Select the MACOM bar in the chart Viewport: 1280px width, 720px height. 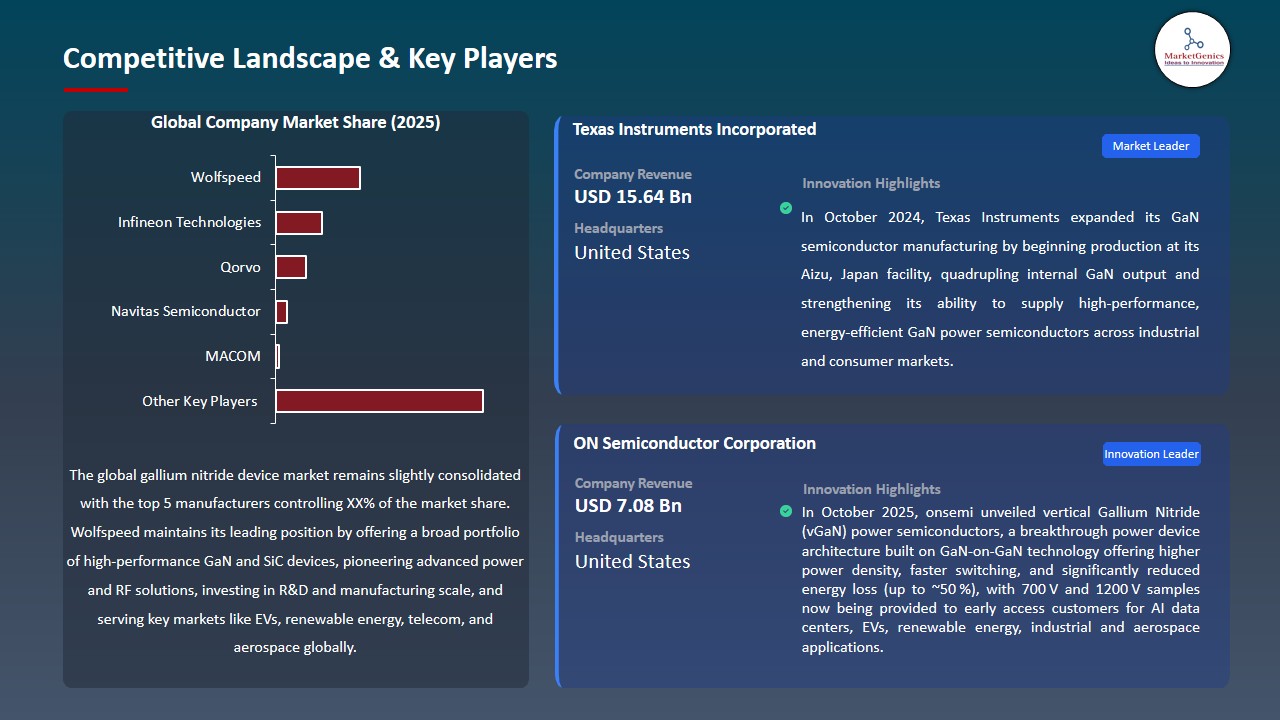click(277, 356)
